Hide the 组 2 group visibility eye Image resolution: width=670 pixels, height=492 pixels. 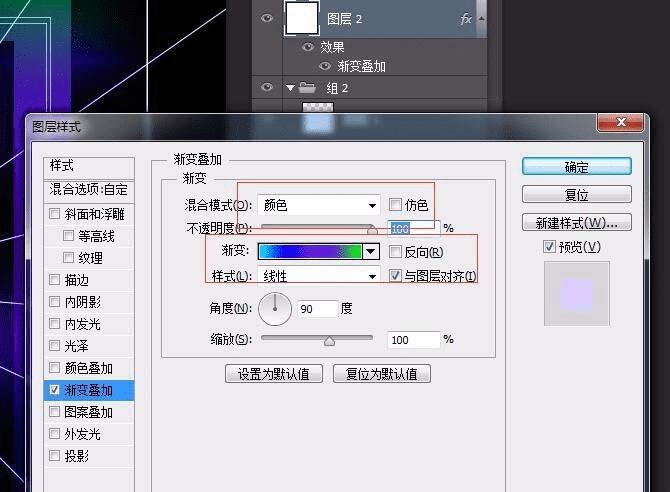click(267, 87)
